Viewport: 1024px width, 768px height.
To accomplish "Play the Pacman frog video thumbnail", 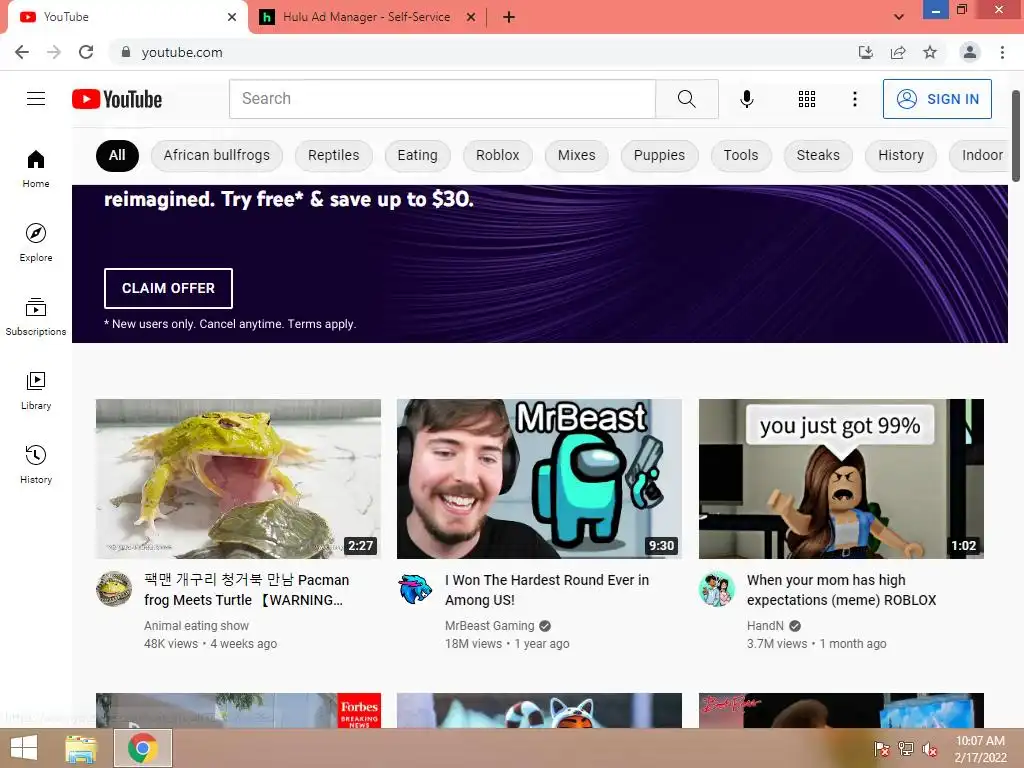I will pos(238,479).
